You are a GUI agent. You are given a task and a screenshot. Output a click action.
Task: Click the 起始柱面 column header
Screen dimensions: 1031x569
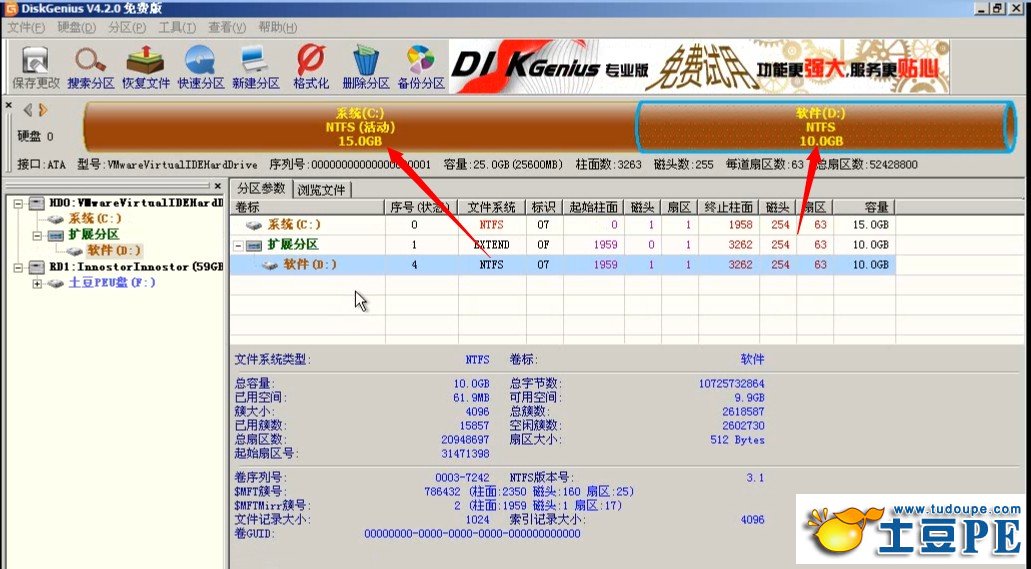pos(593,207)
